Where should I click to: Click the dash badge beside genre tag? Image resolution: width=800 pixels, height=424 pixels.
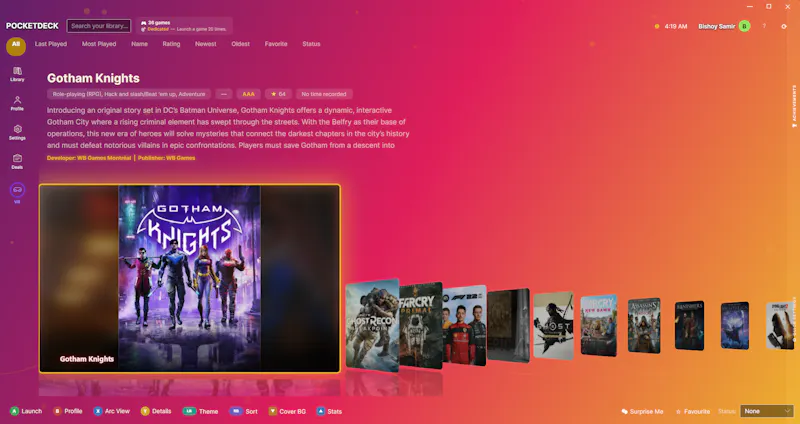point(223,94)
